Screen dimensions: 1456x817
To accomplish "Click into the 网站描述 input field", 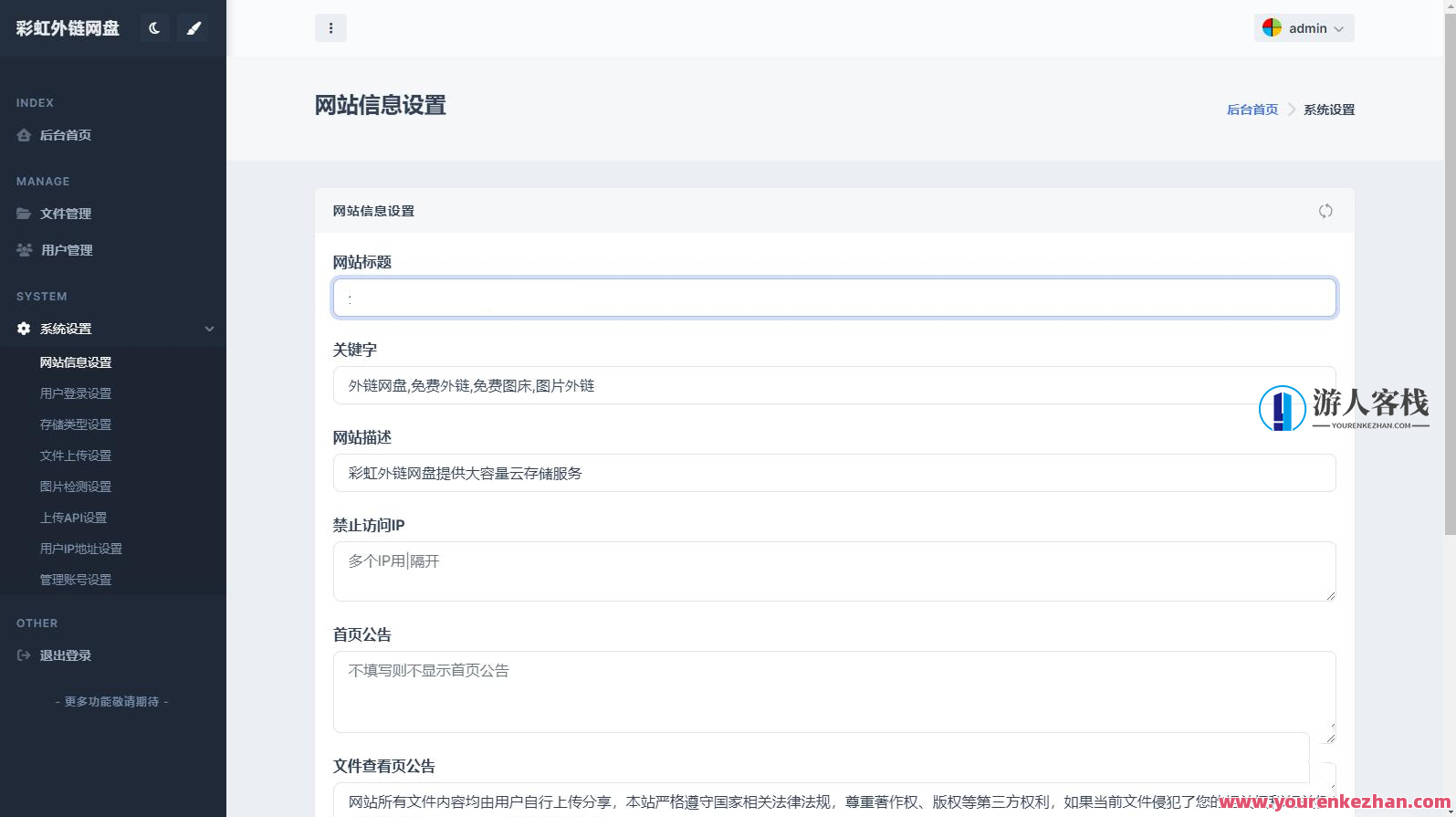I will (x=834, y=473).
